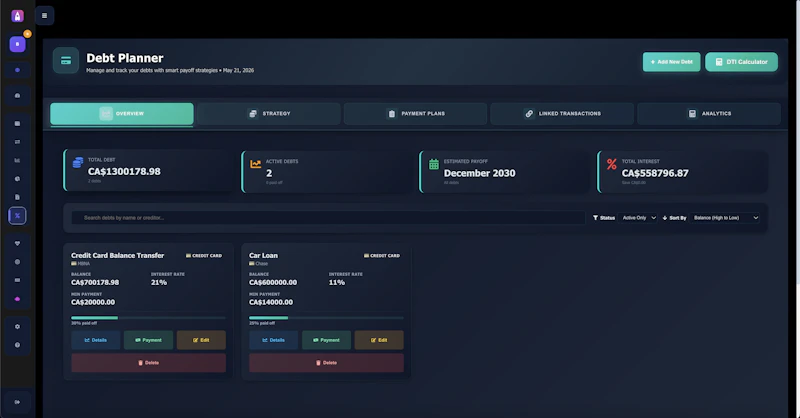This screenshot has width=800, height=418.
Task: Click the 11% interest rate value
Action: pyautogui.click(x=337, y=282)
